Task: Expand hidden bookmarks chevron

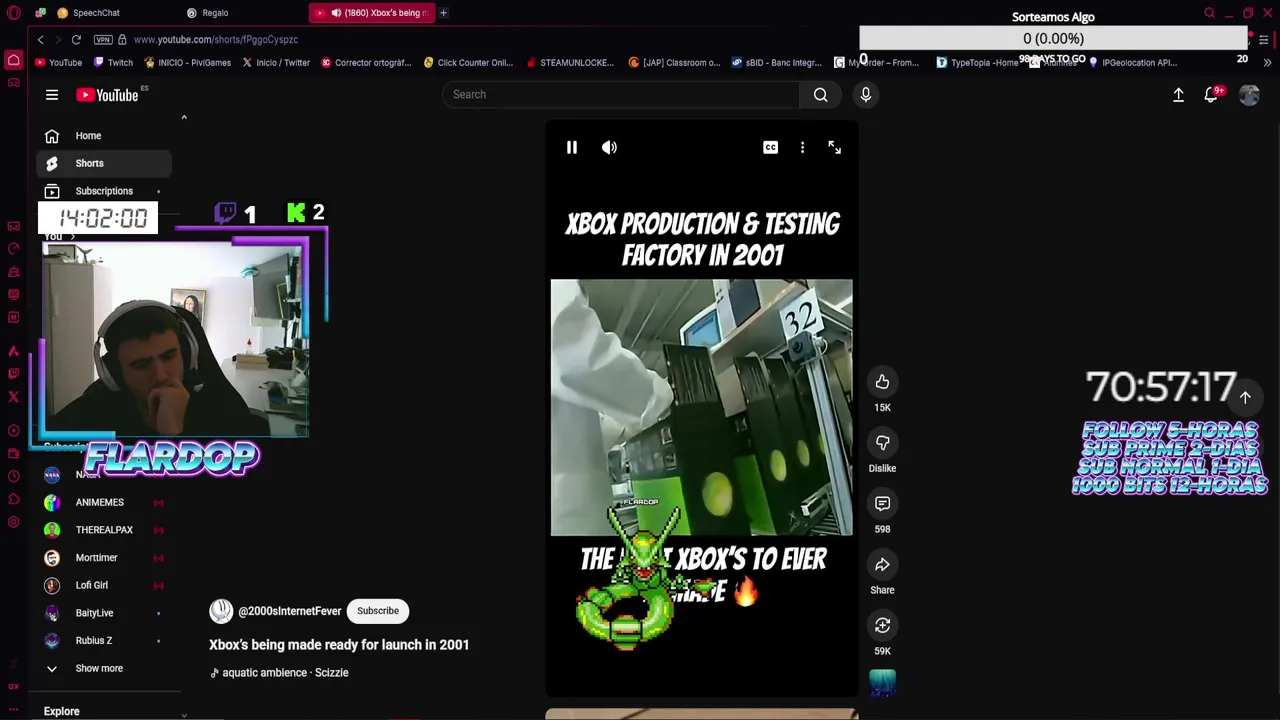Action: pyautogui.click(x=1267, y=62)
